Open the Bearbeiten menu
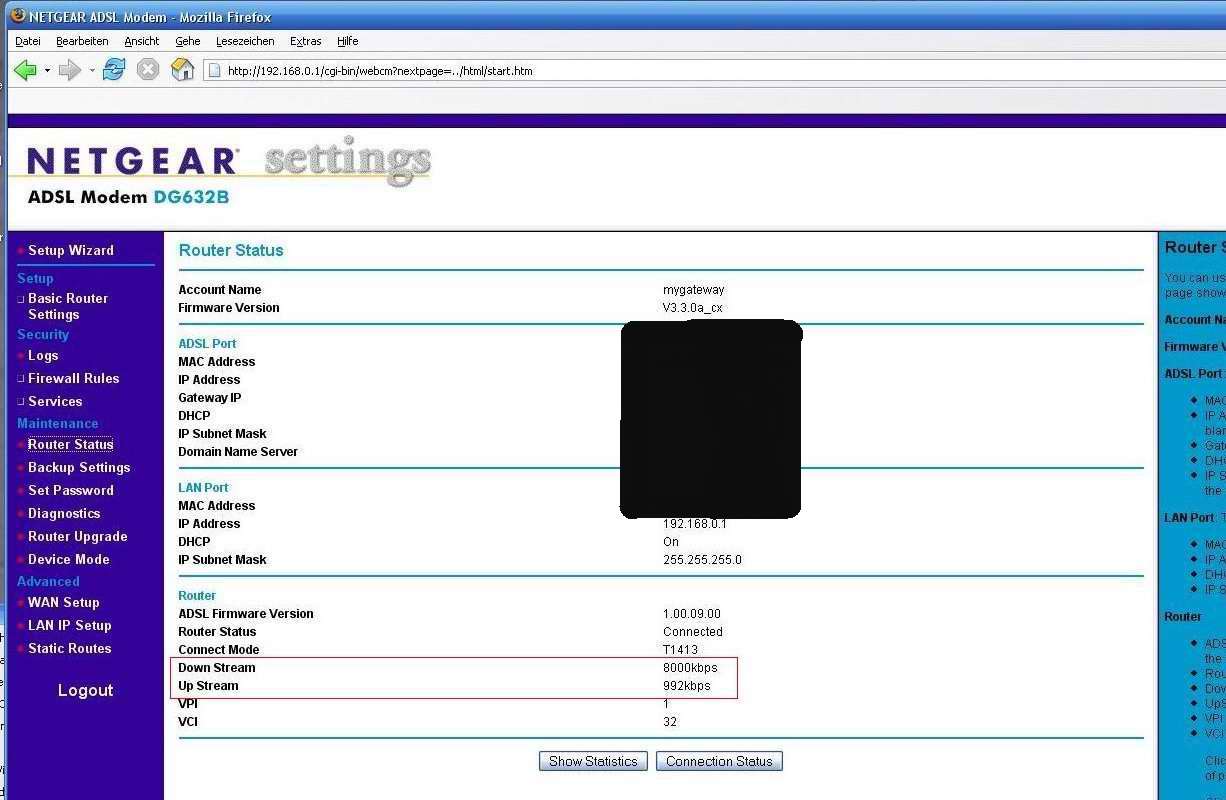This screenshot has width=1226, height=800. coord(82,41)
